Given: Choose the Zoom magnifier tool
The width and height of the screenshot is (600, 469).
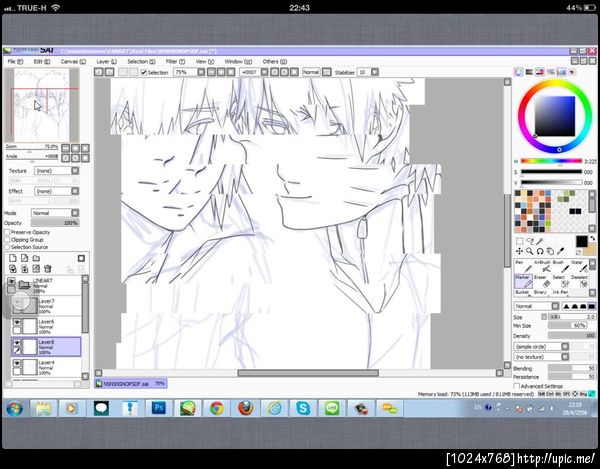Looking at the screenshot, I should 530,251.
